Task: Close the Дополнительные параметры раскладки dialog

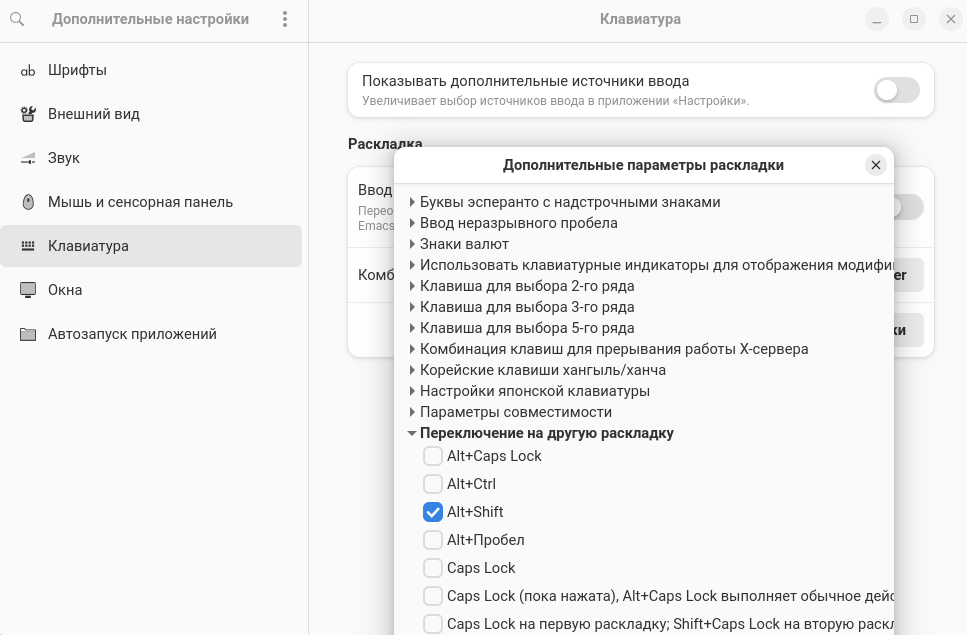Action: tap(876, 165)
